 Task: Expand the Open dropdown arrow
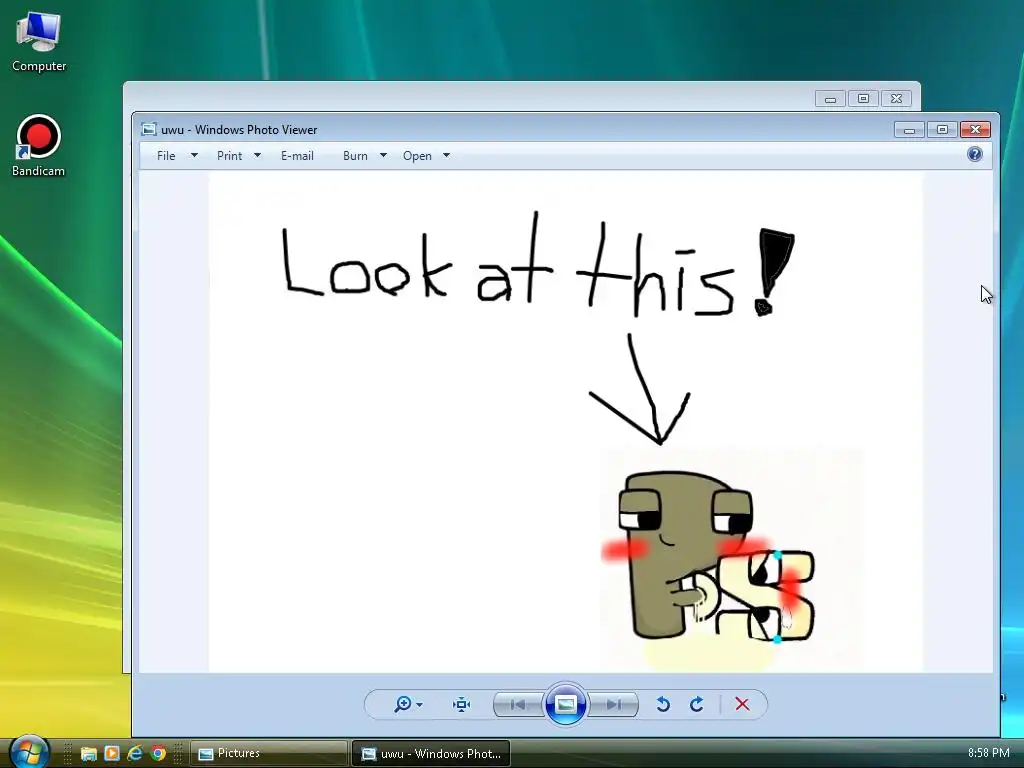(x=447, y=155)
